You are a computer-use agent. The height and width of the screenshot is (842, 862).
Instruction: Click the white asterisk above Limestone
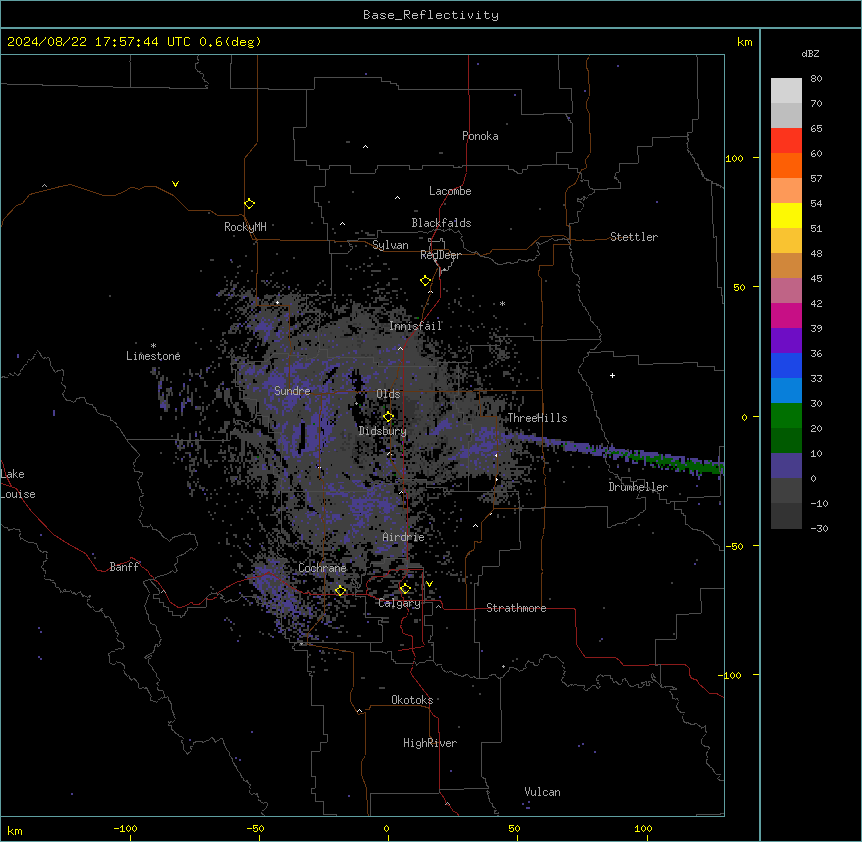tap(153, 346)
